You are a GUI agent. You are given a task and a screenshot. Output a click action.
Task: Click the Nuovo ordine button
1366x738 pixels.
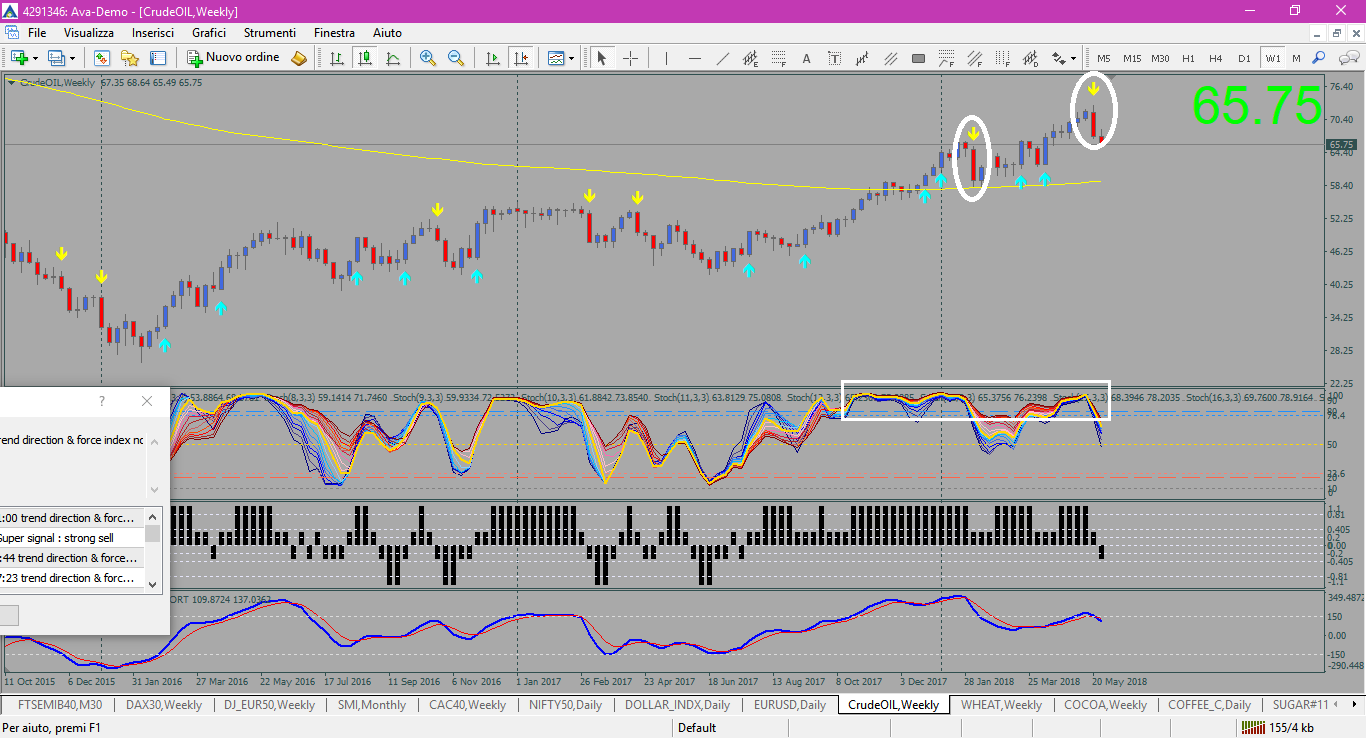pyautogui.click(x=234, y=58)
